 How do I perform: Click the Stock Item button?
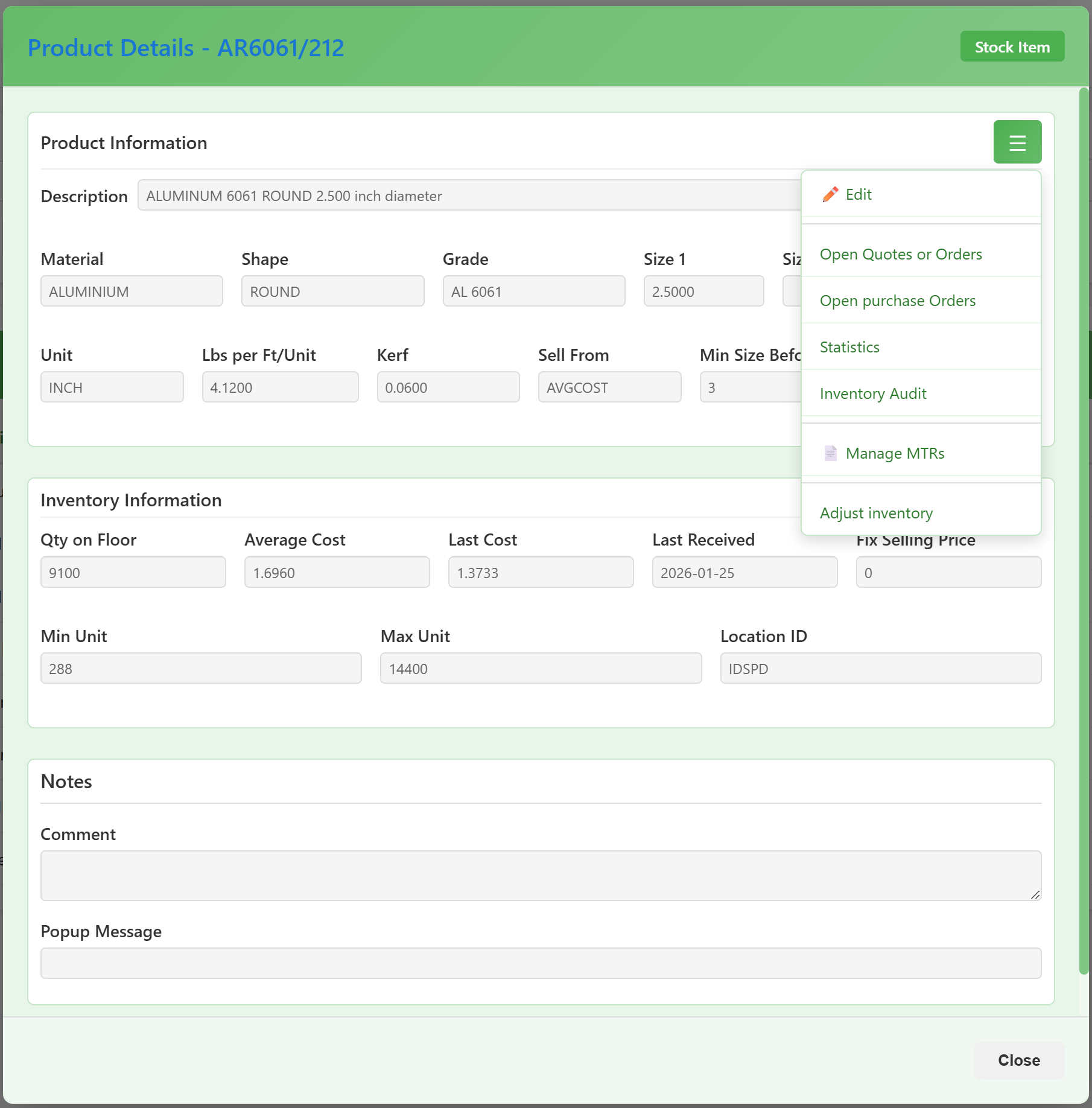(1012, 46)
